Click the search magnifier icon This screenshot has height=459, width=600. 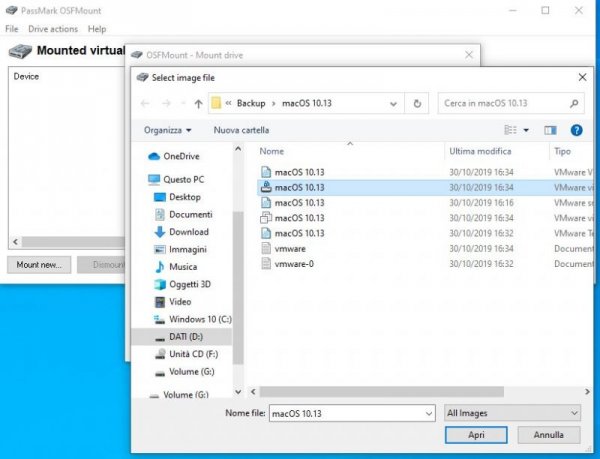[574, 104]
